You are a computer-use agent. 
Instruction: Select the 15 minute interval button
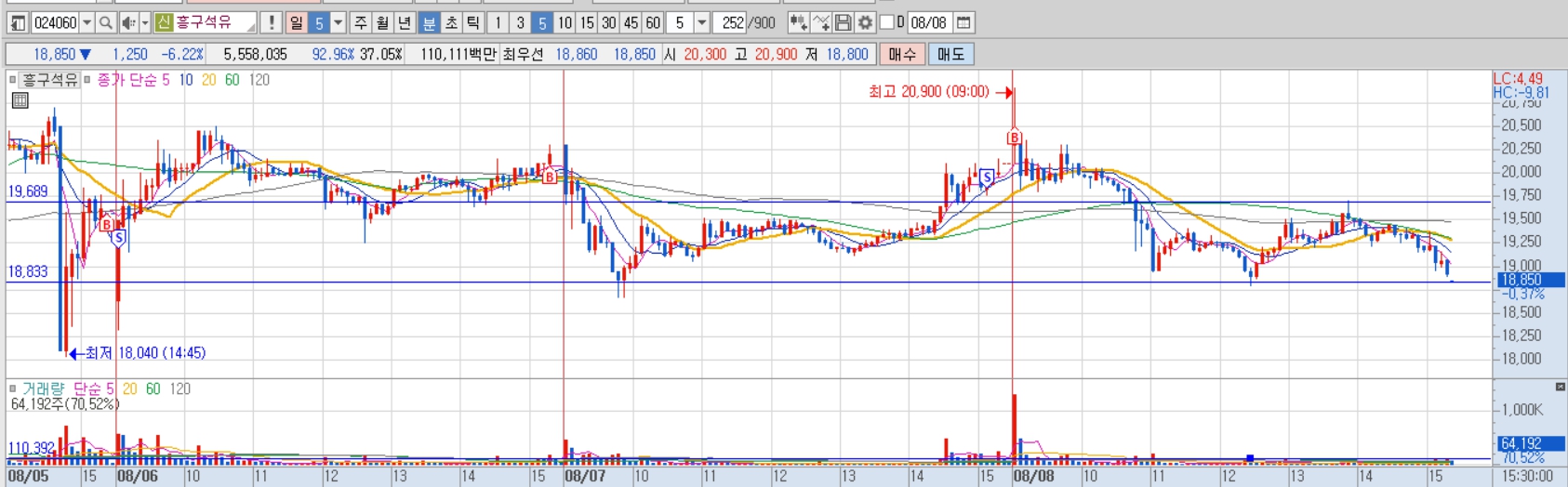click(x=587, y=22)
